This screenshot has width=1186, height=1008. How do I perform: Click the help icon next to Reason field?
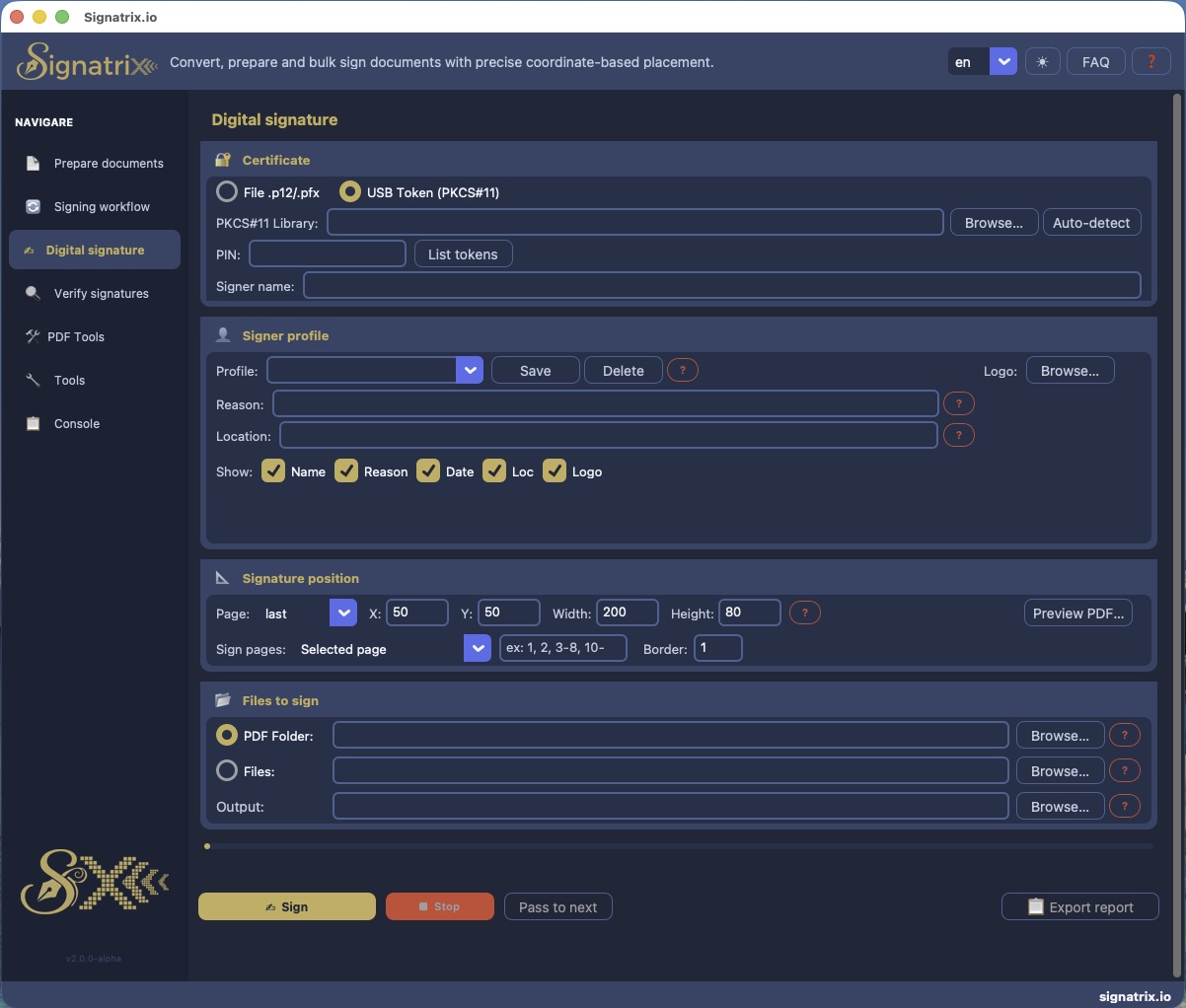pos(958,402)
